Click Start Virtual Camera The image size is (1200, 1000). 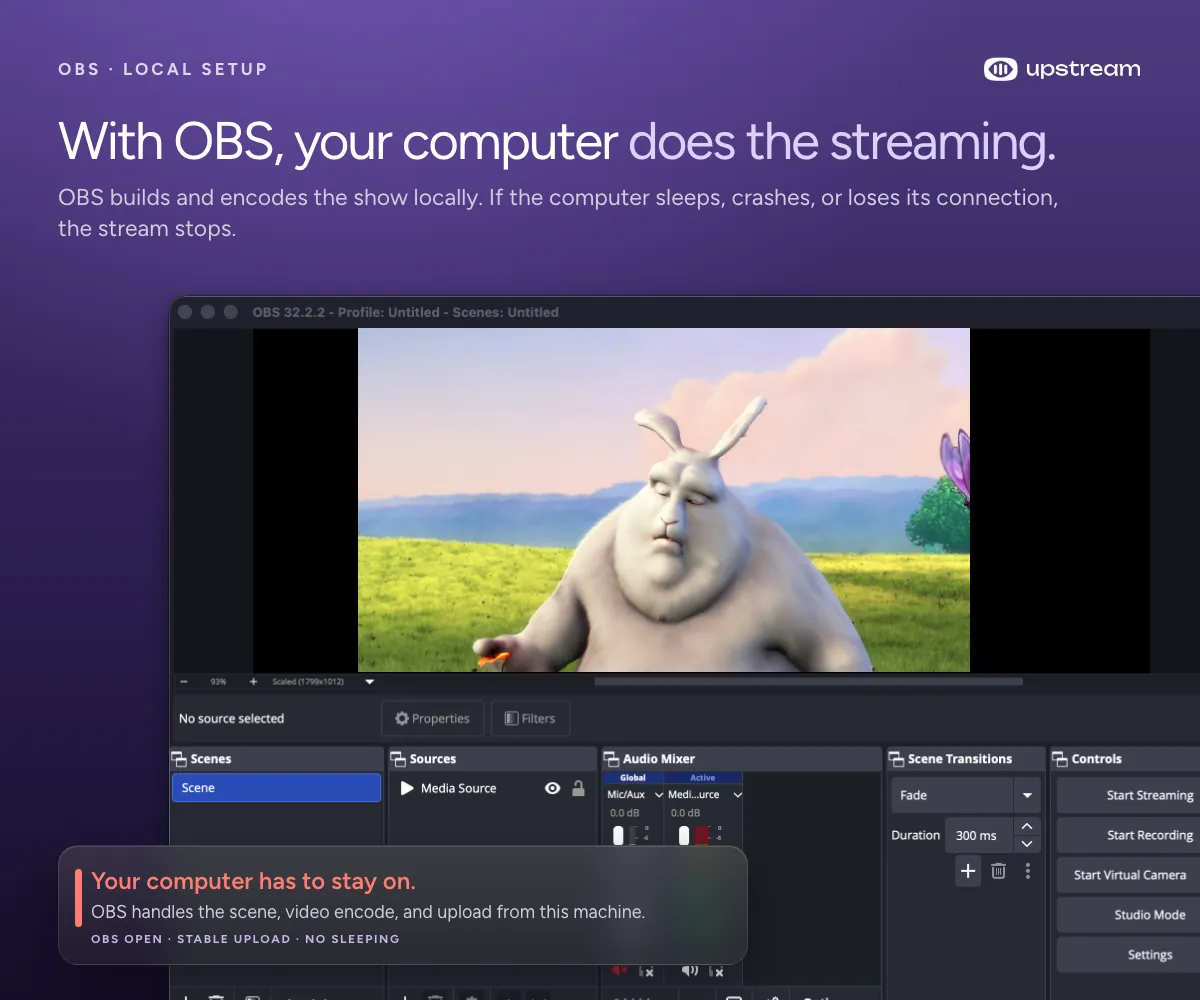[1129, 875]
